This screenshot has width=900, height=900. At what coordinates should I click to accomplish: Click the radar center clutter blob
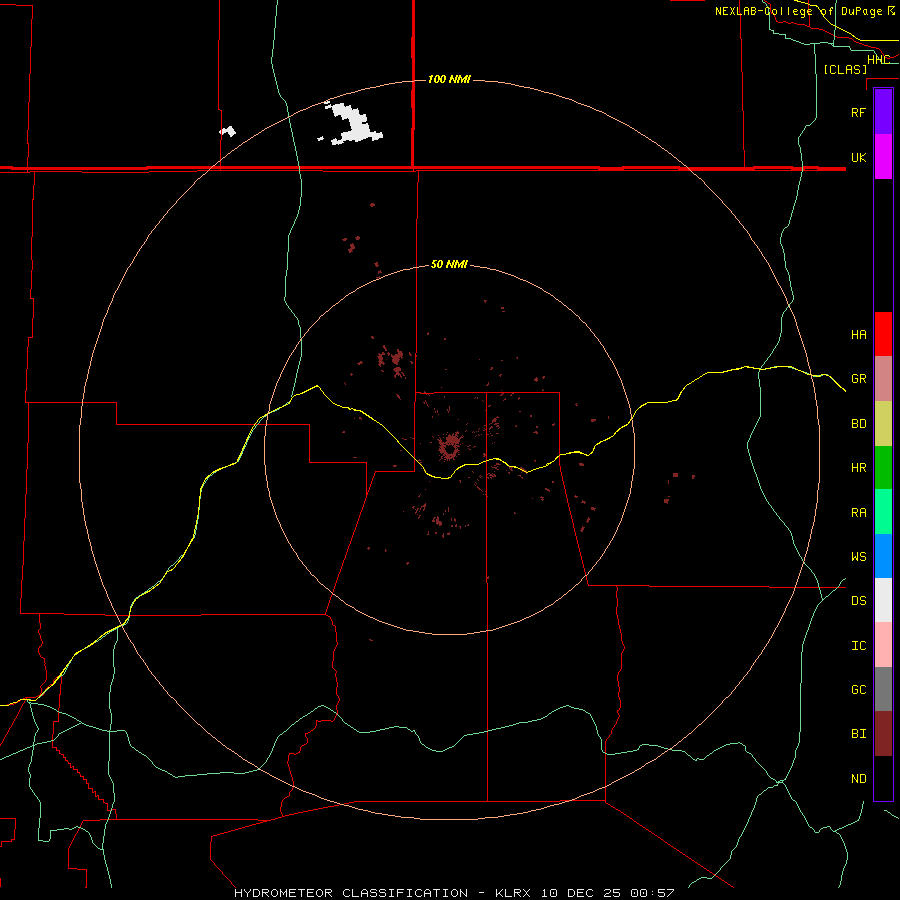pyautogui.click(x=449, y=447)
